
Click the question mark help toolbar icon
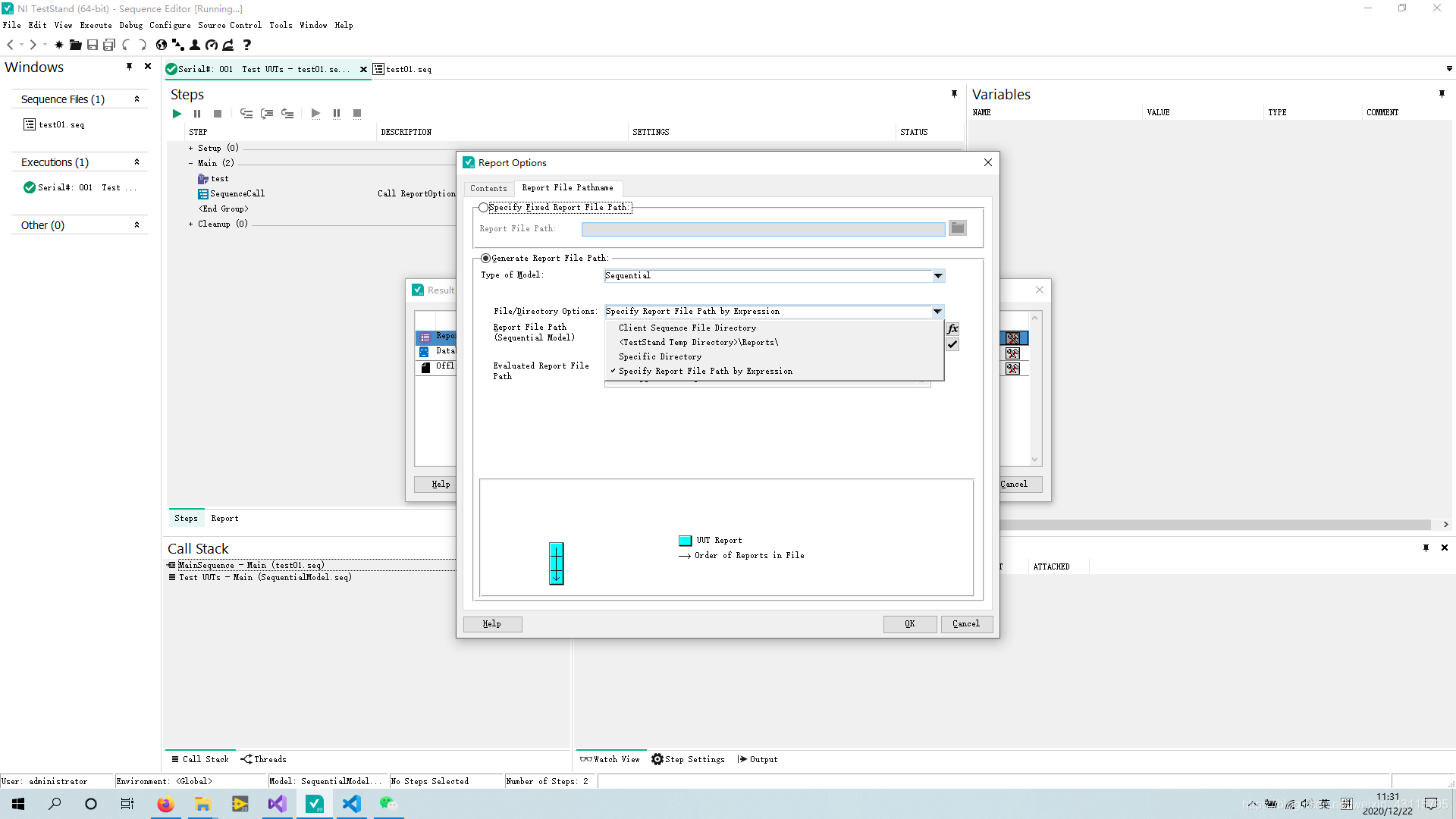[x=247, y=45]
